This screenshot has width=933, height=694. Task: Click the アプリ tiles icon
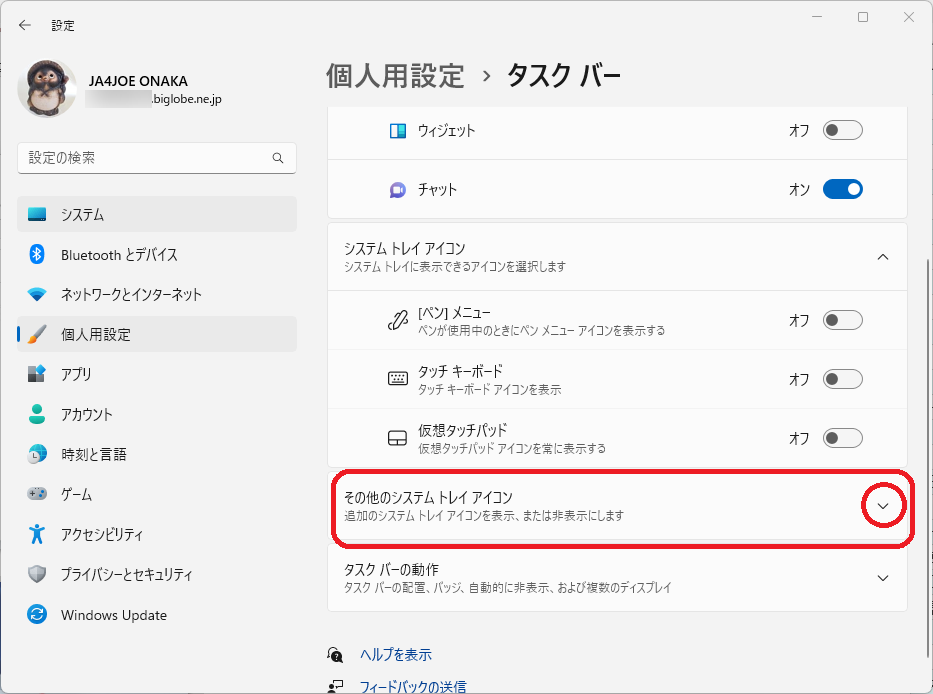click(37, 374)
